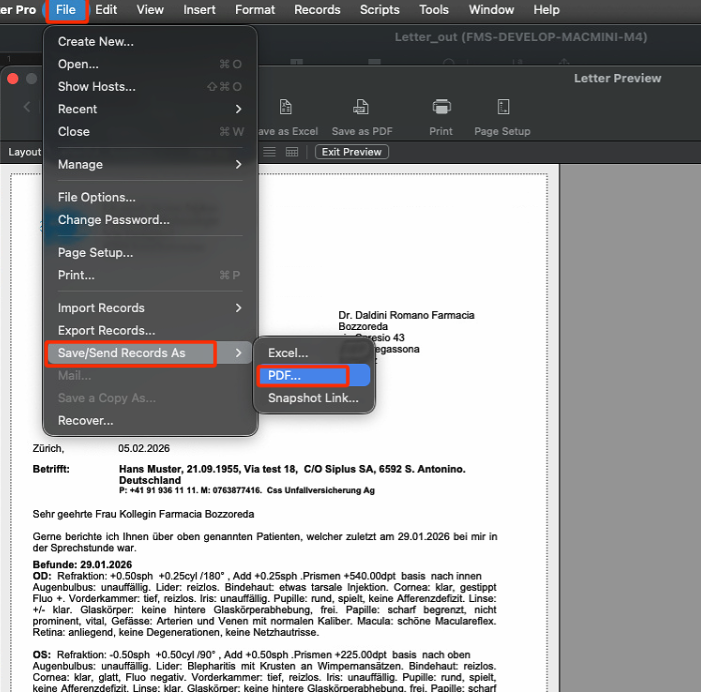Select PDF... in the submenu
Image resolution: width=701 pixels, height=692 pixels.
pyautogui.click(x=313, y=376)
